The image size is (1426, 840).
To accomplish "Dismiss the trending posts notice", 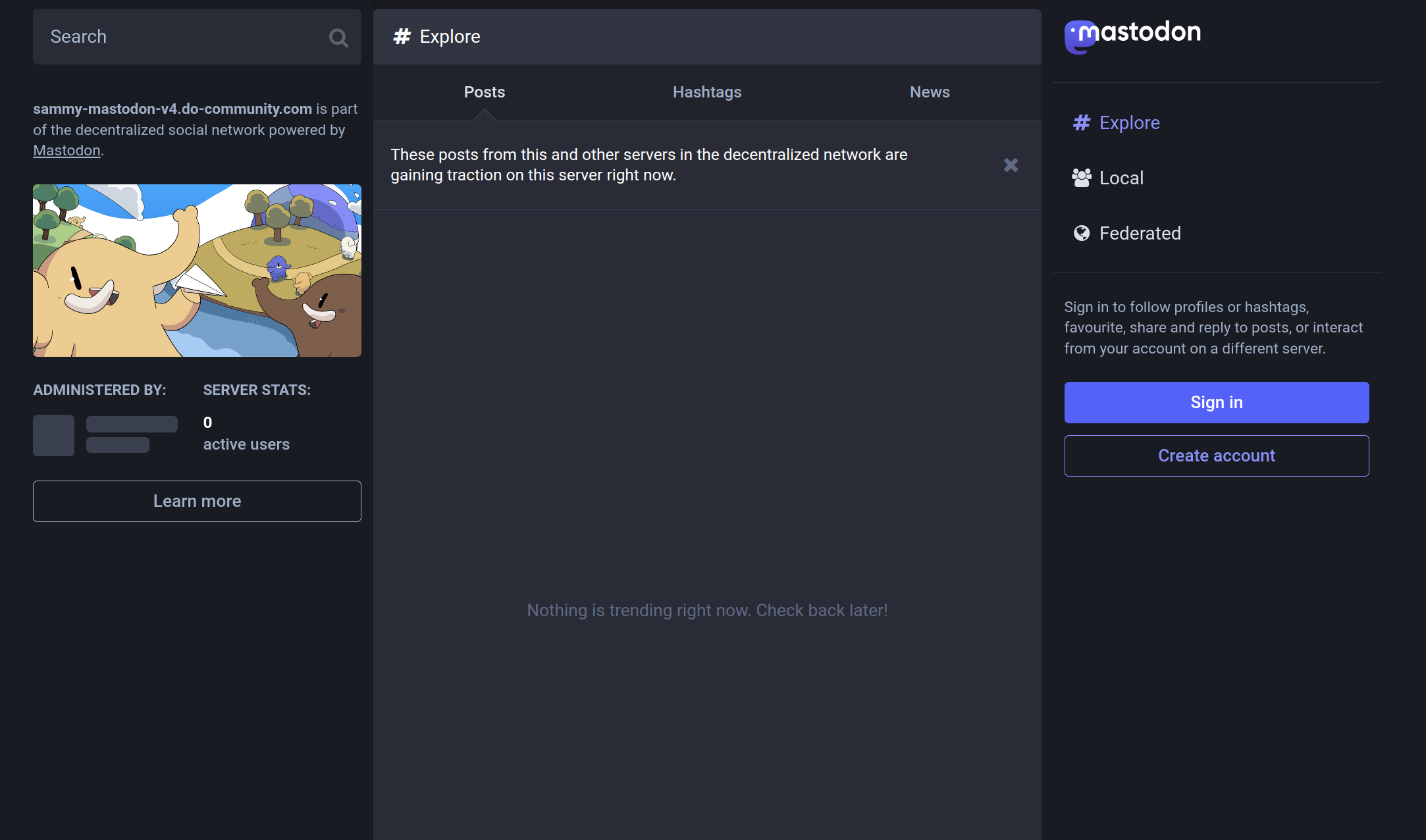I will point(1010,165).
